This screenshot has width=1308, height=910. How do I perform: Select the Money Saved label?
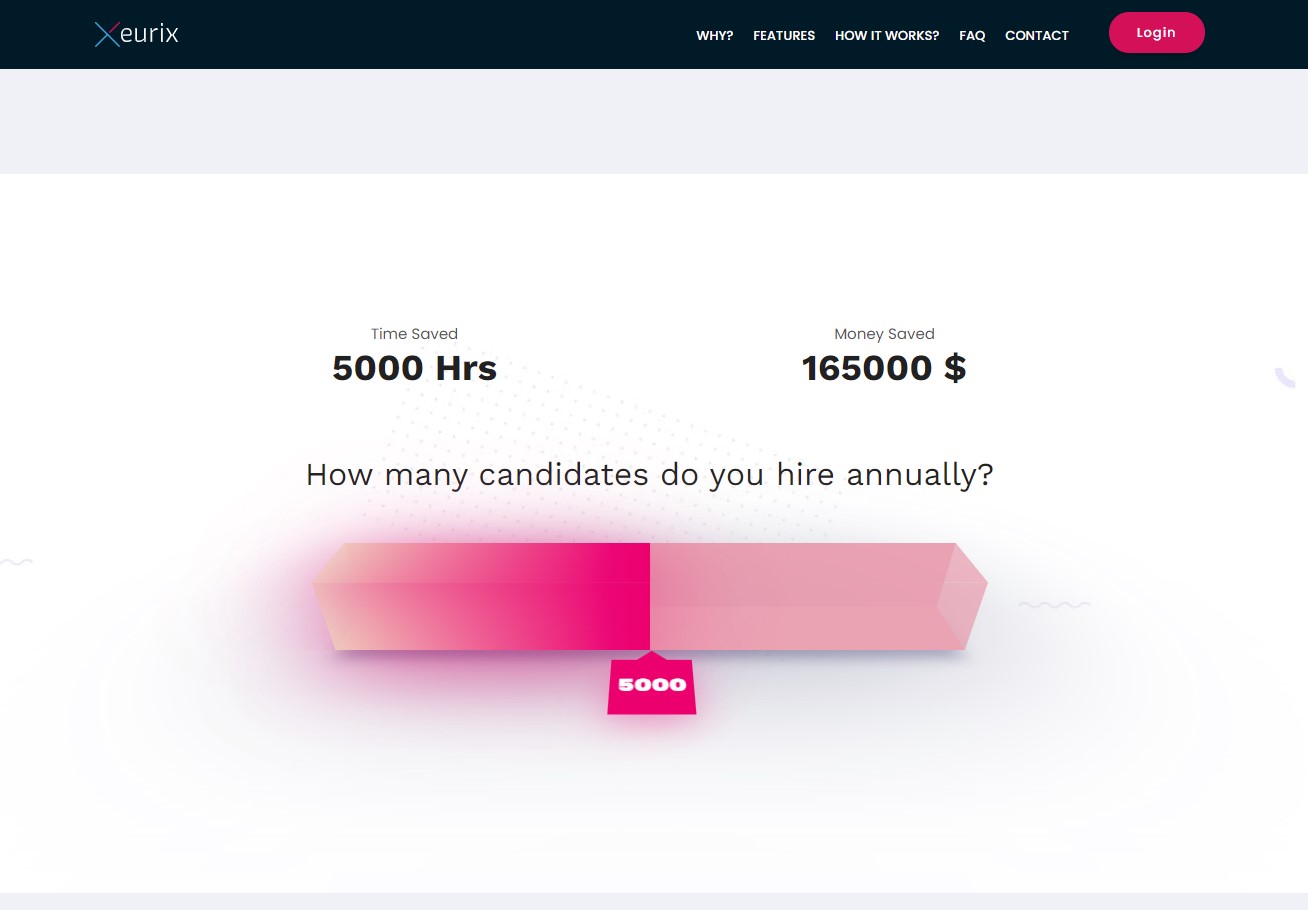click(884, 334)
